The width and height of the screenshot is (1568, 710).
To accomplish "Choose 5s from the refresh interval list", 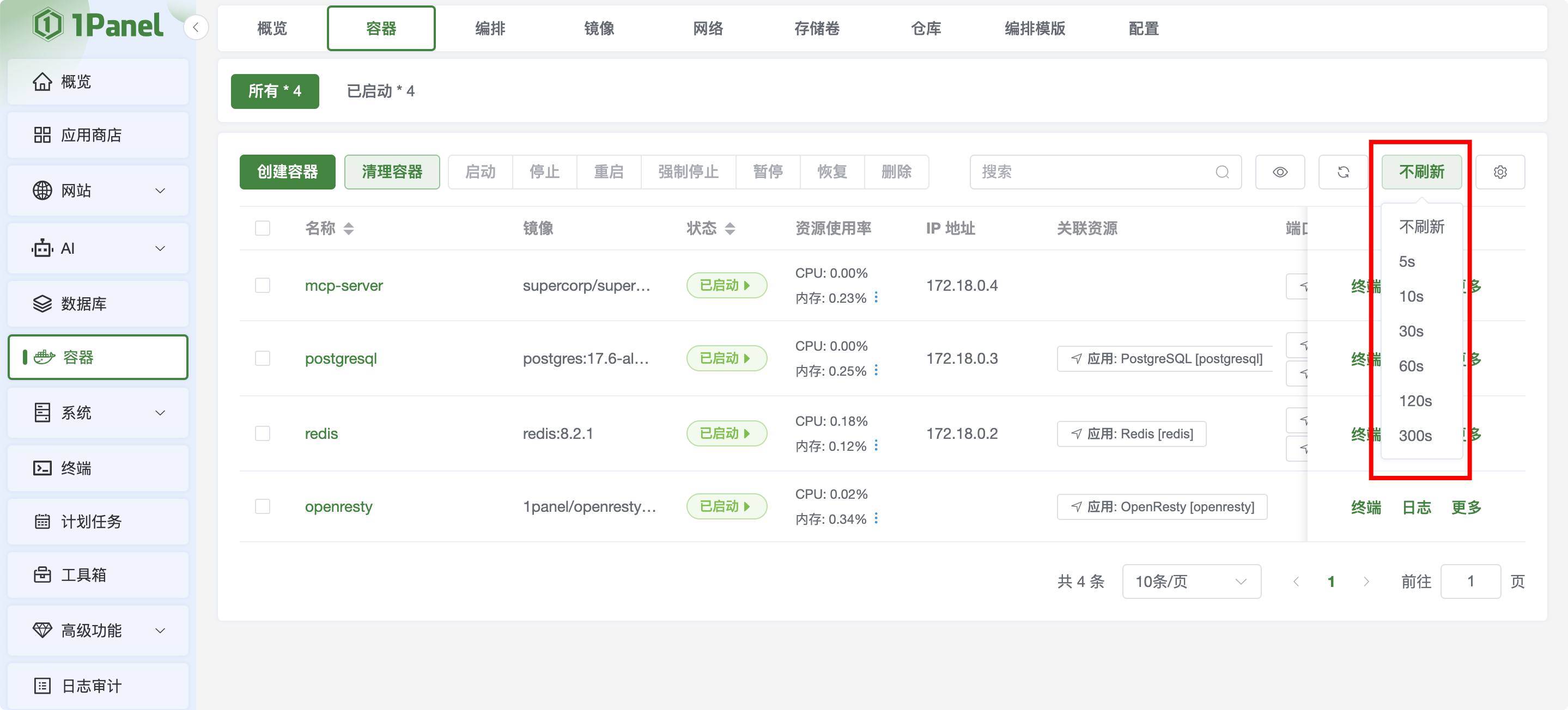I will tap(1421, 261).
